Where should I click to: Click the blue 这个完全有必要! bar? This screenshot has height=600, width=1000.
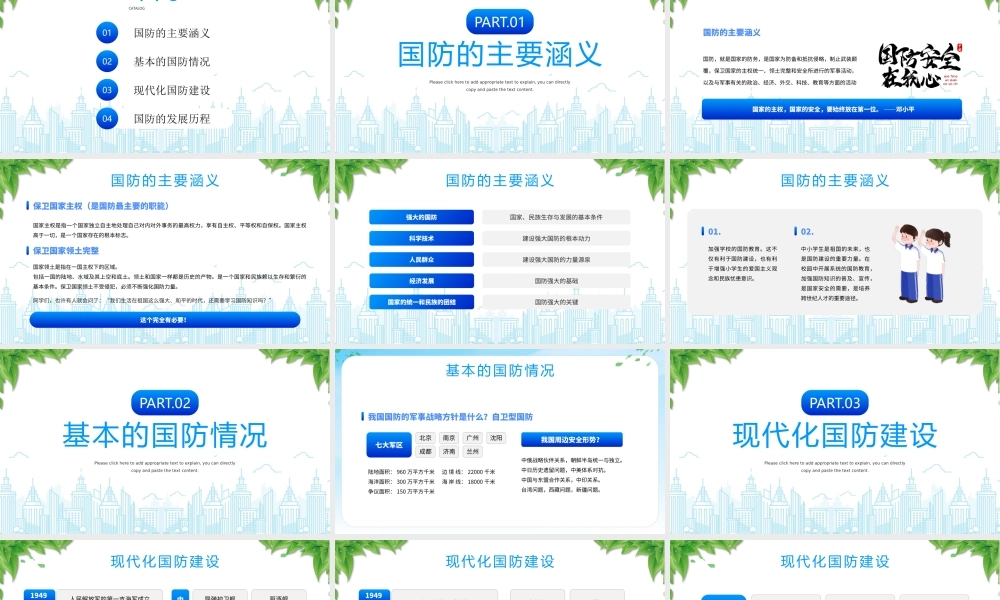(165, 320)
